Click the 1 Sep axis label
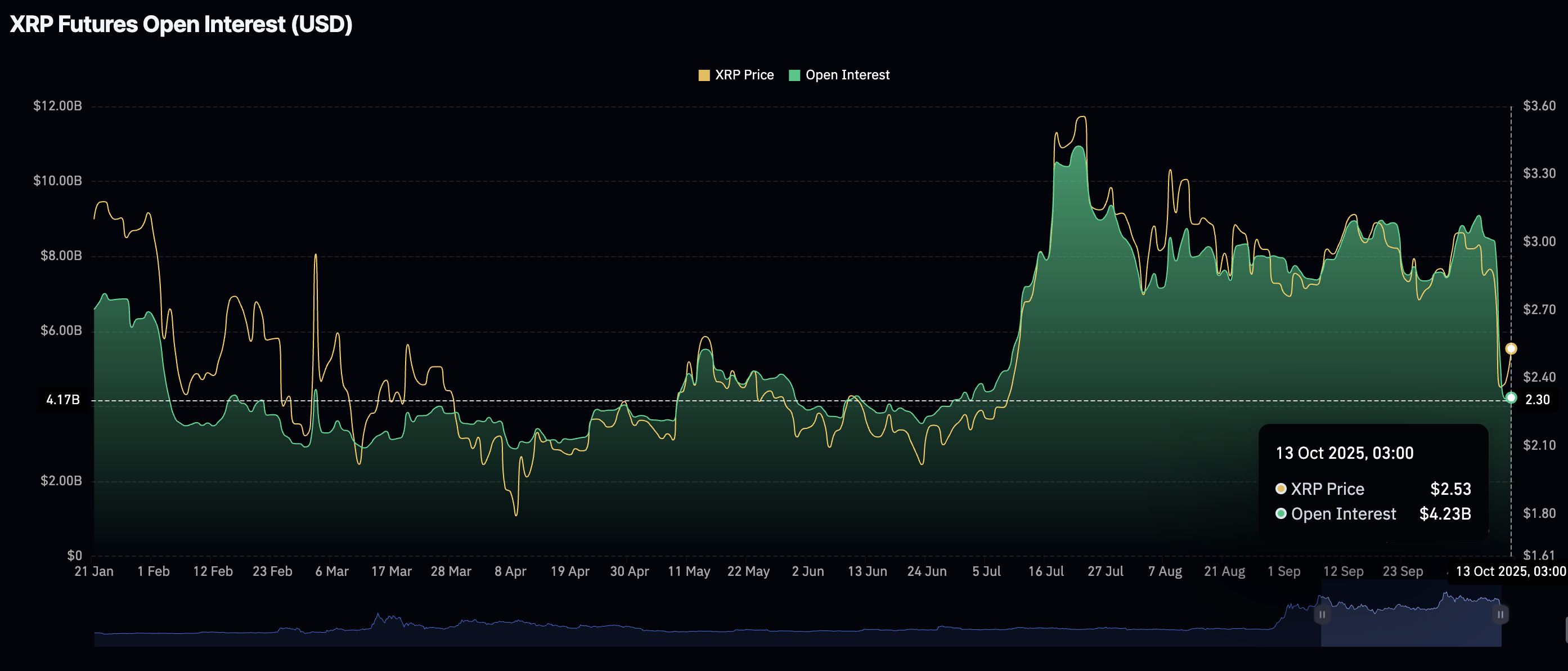The height and width of the screenshot is (671, 1568). [1285, 571]
